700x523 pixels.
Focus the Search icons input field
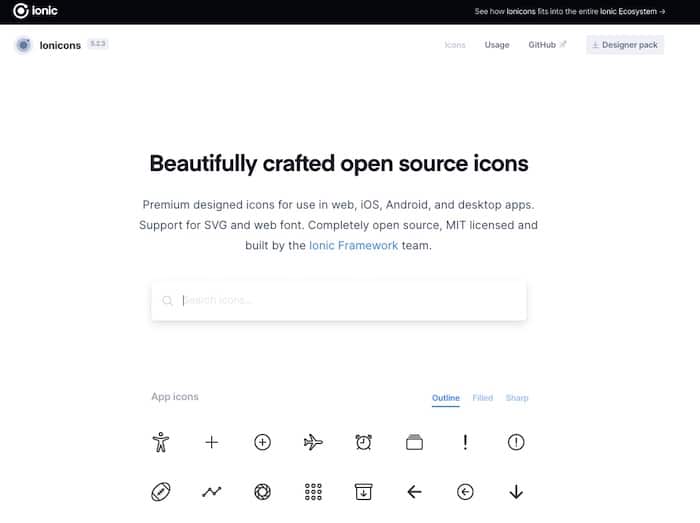click(339, 300)
